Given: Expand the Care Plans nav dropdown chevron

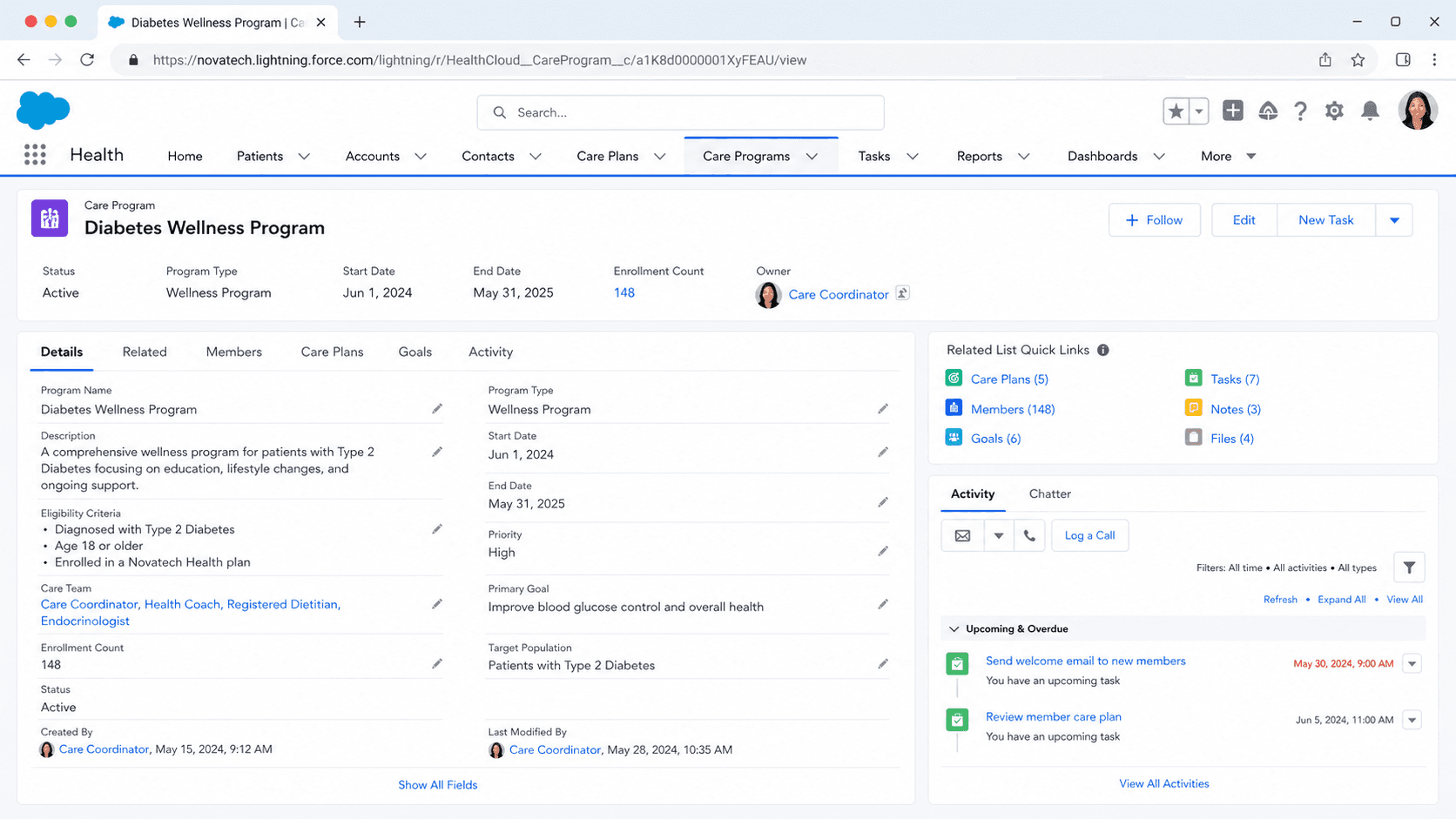Looking at the screenshot, I should [660, 157].
